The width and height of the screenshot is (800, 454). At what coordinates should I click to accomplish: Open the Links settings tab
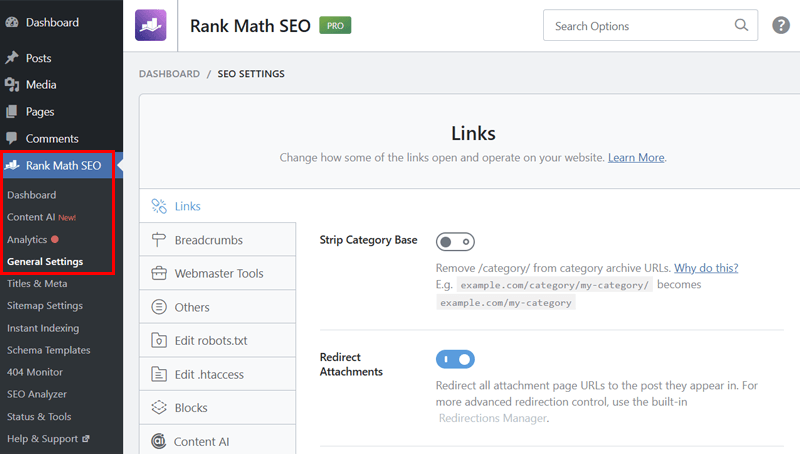[217, 206]
